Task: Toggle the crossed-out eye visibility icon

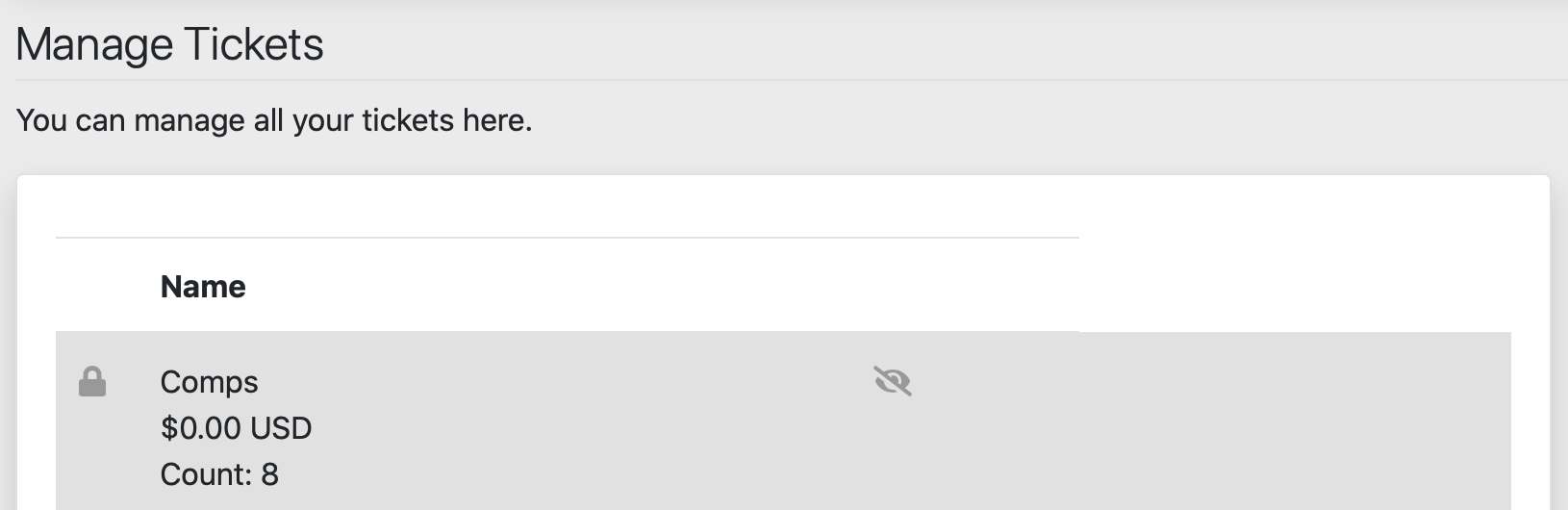Action: point(892,381)
